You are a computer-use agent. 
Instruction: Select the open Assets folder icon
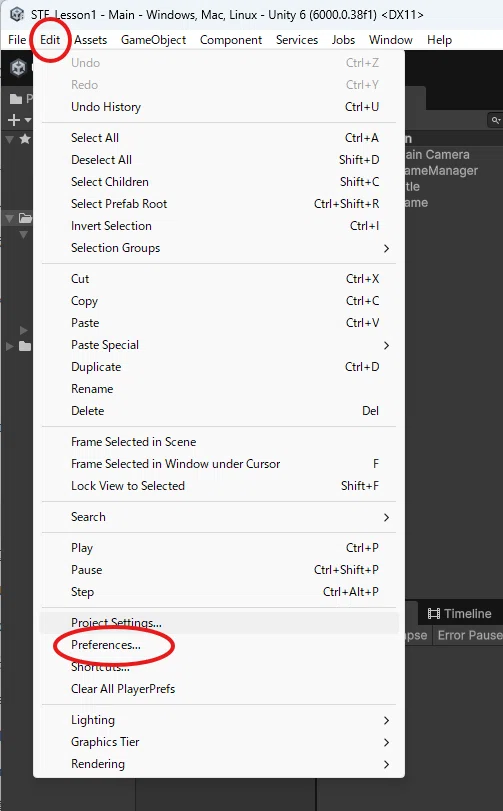pos(25,218)
